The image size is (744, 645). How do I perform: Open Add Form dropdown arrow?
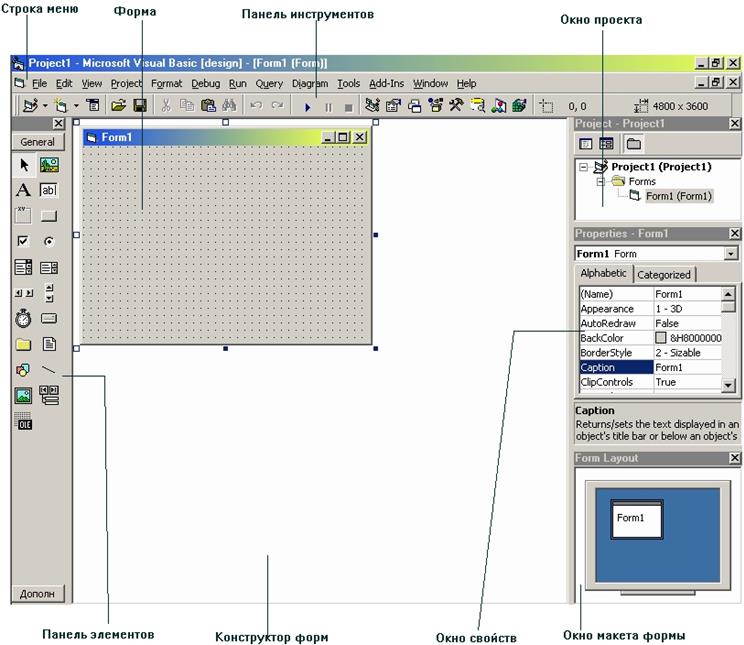pyautogui.click(x=76, y=106)
